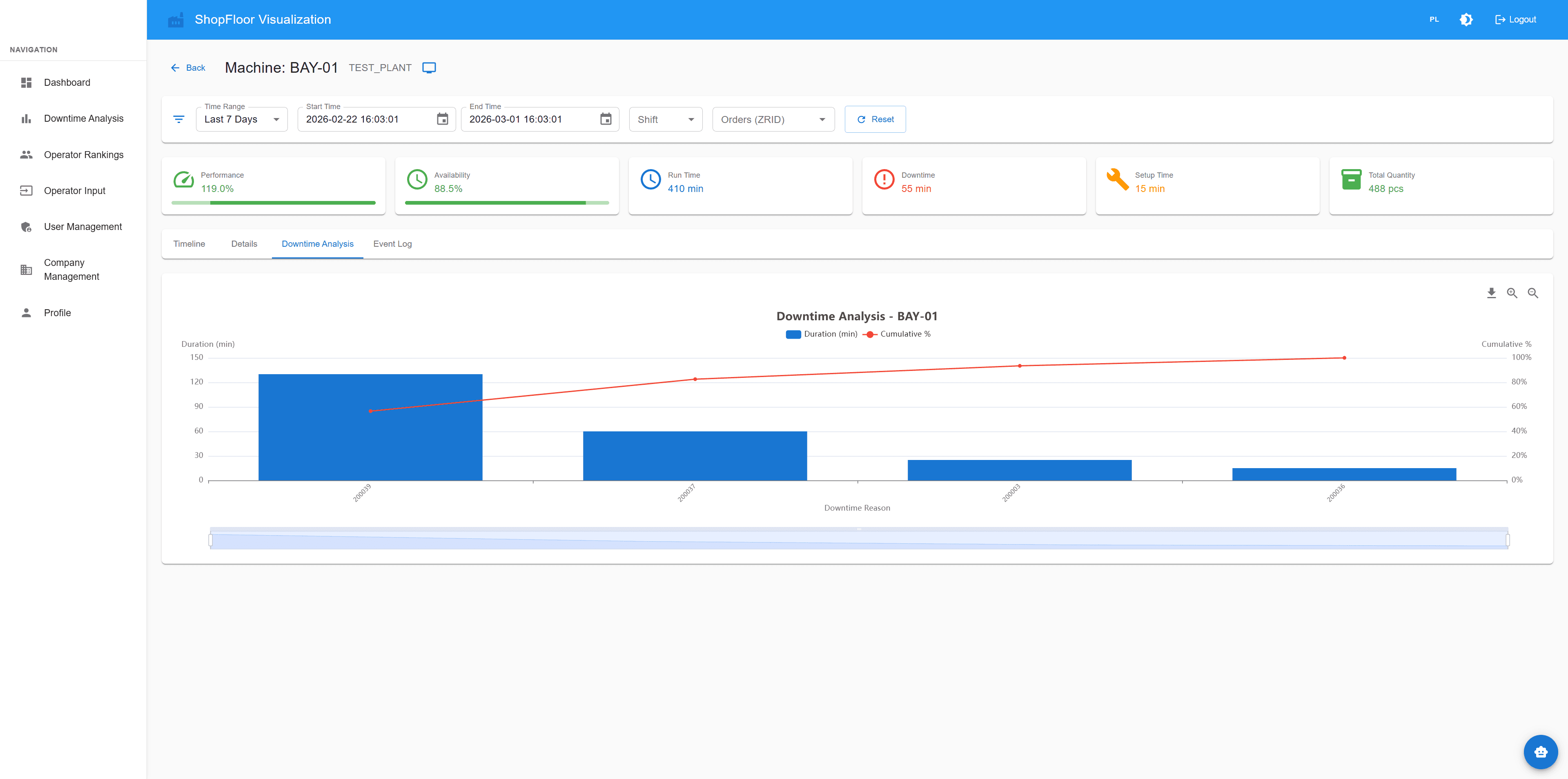The height and width of the screenshot is (779, 1568).
Task: Click the Logout button
Action: click(x=1516, y=20)
